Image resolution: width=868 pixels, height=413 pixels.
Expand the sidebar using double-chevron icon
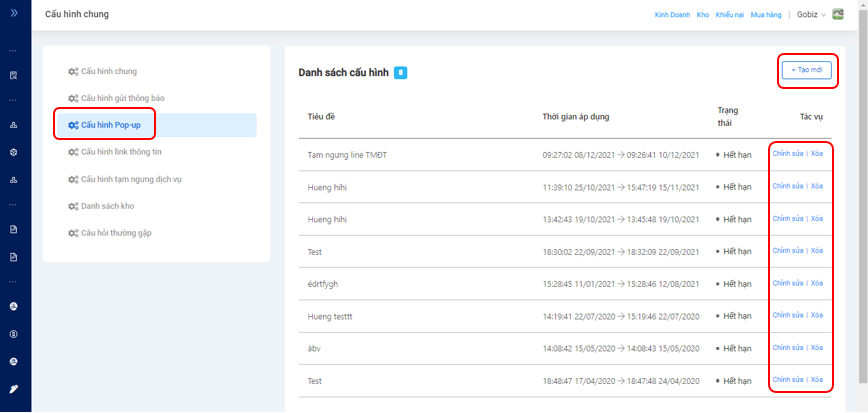tap(14, 14)
